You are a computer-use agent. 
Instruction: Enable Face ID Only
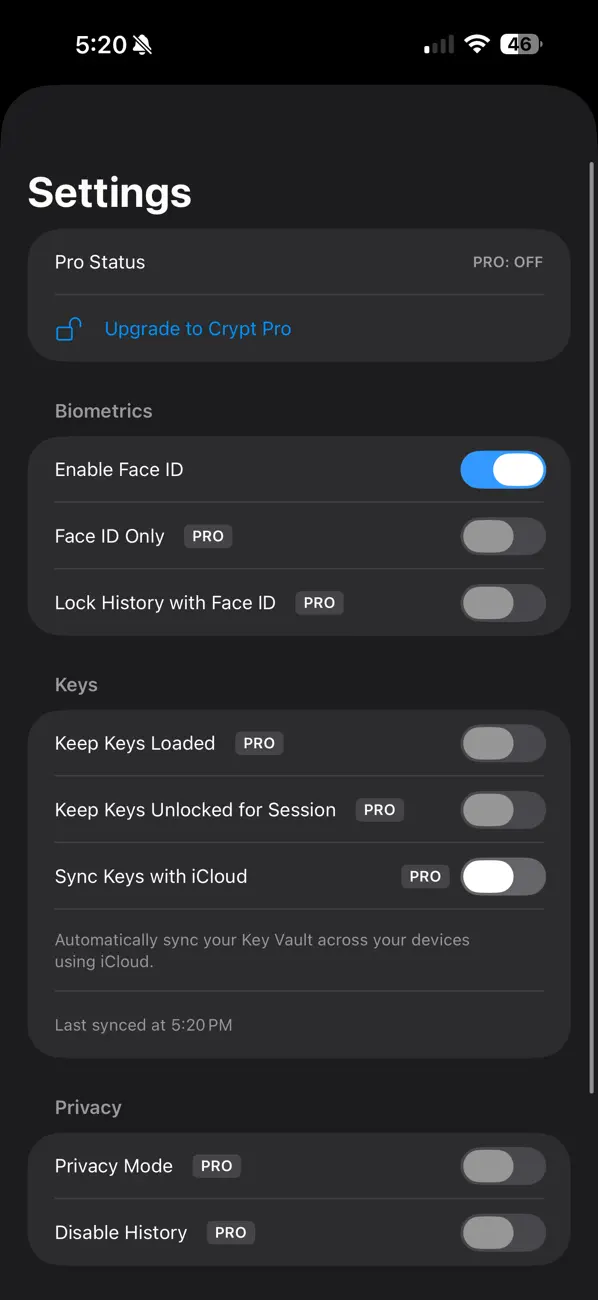tap(503, 536)
